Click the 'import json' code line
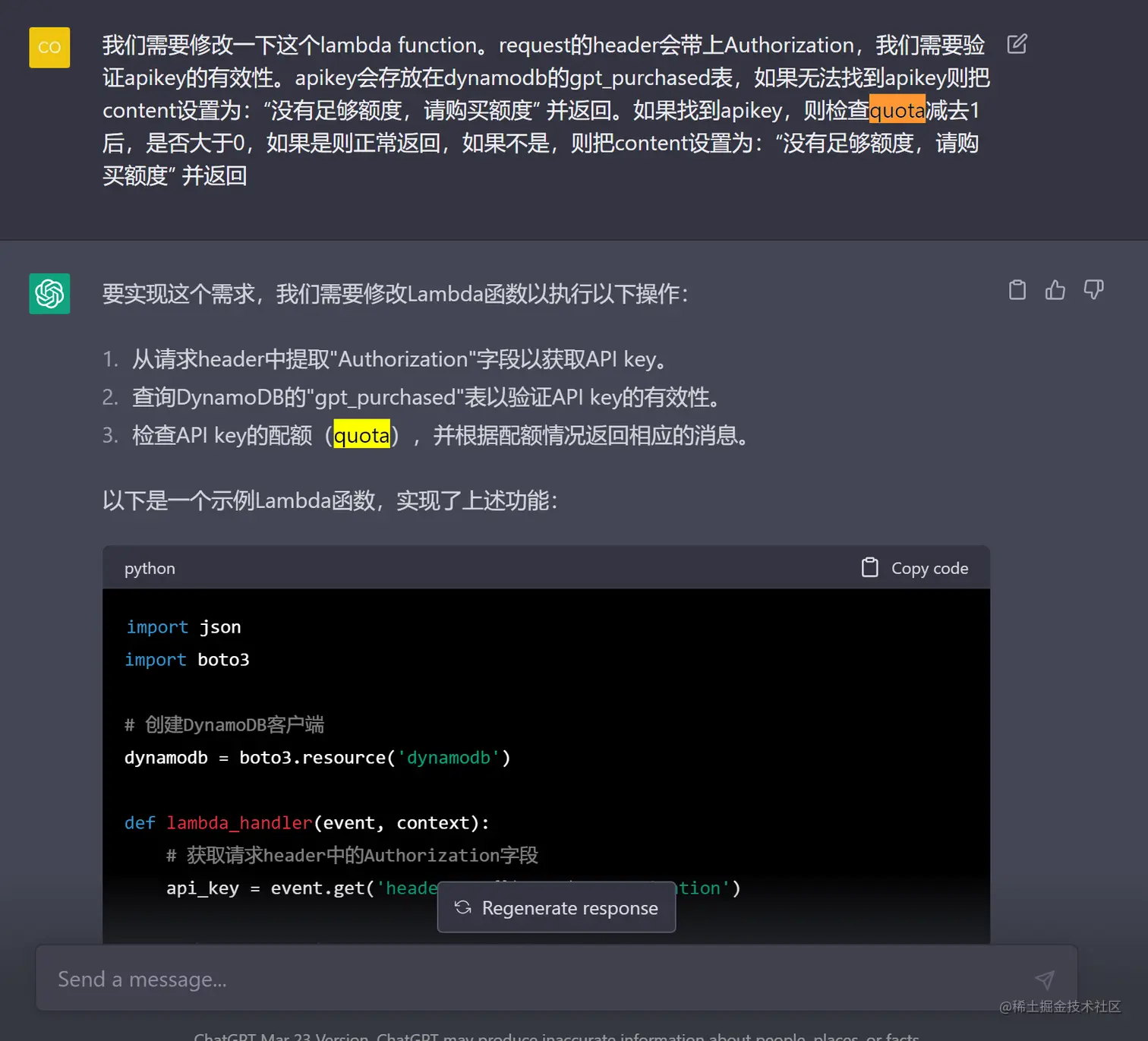The height and width of the screenshot is (1041, 1148). pyautogui.click(x=184, y=627)
